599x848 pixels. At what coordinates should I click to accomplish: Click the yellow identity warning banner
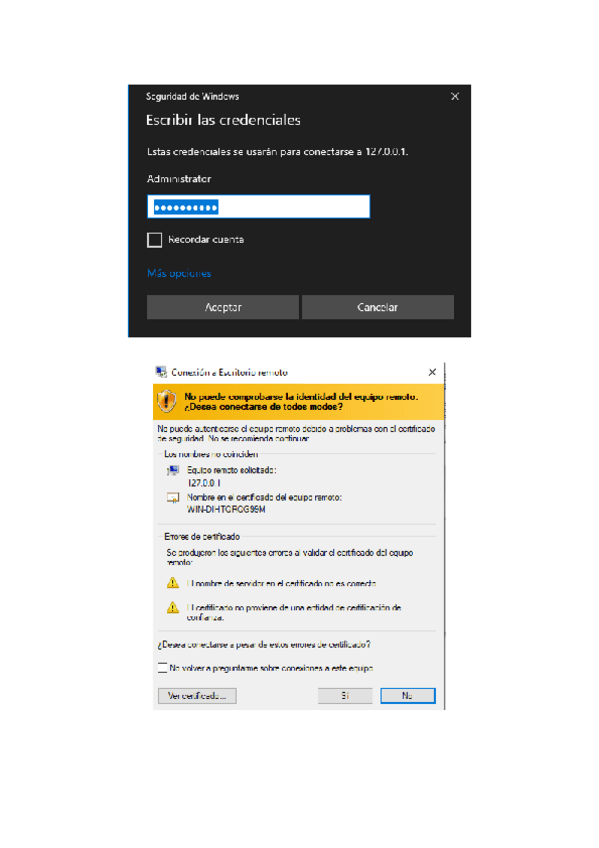pos(298,402)
